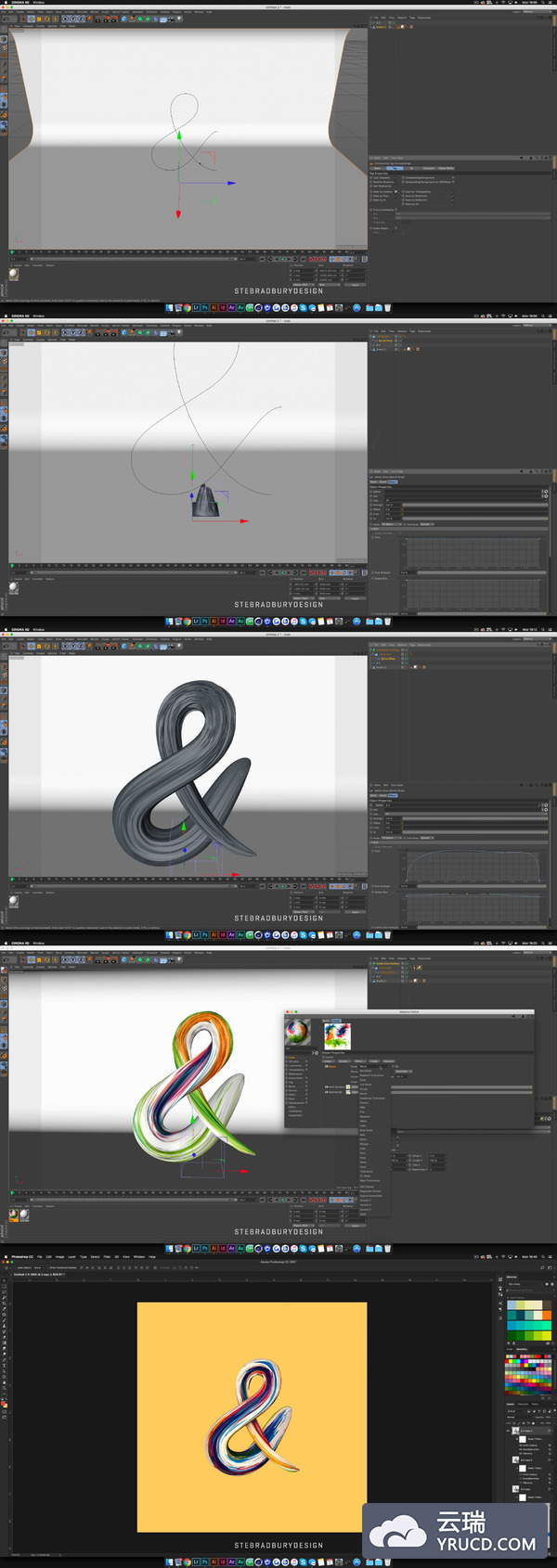
Task: Open Photoshop's Layer menu
Action: click(x=71, y=1257)
